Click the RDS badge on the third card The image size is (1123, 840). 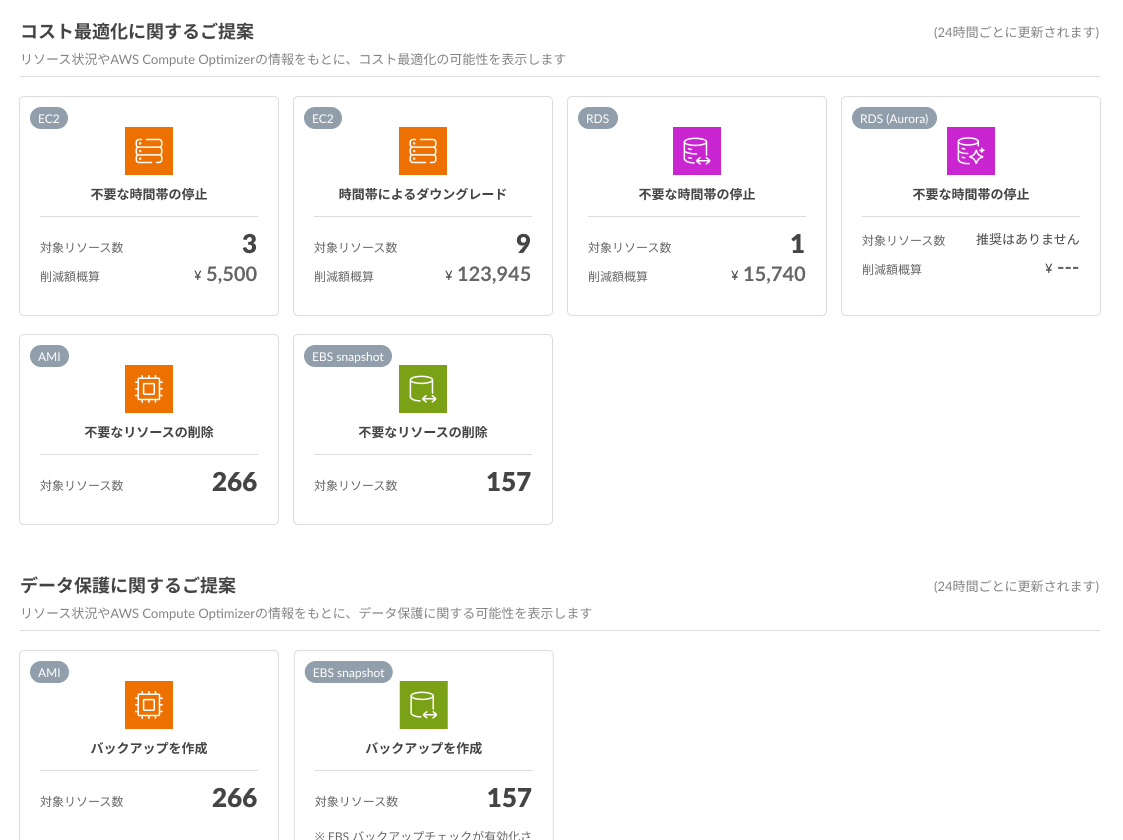point(597,118)
